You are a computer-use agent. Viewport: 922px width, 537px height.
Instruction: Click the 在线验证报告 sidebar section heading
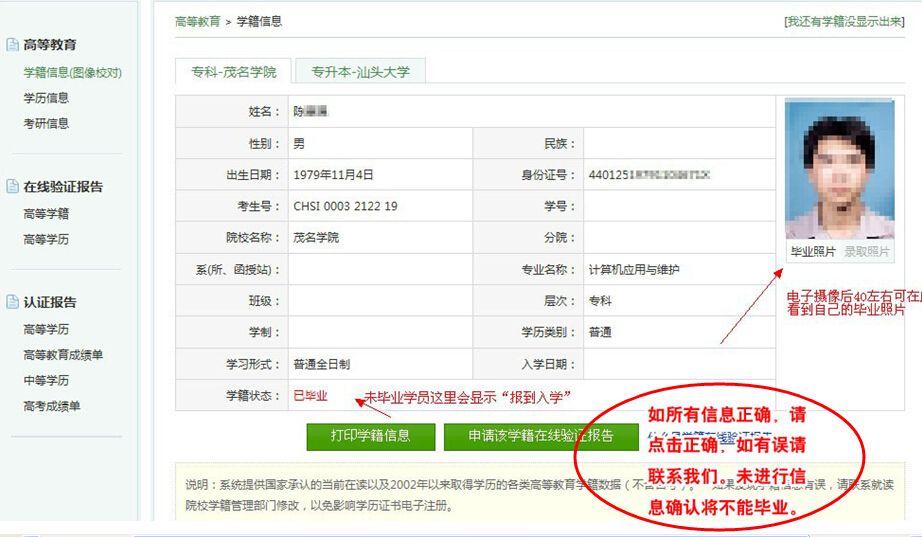(63, 187)
